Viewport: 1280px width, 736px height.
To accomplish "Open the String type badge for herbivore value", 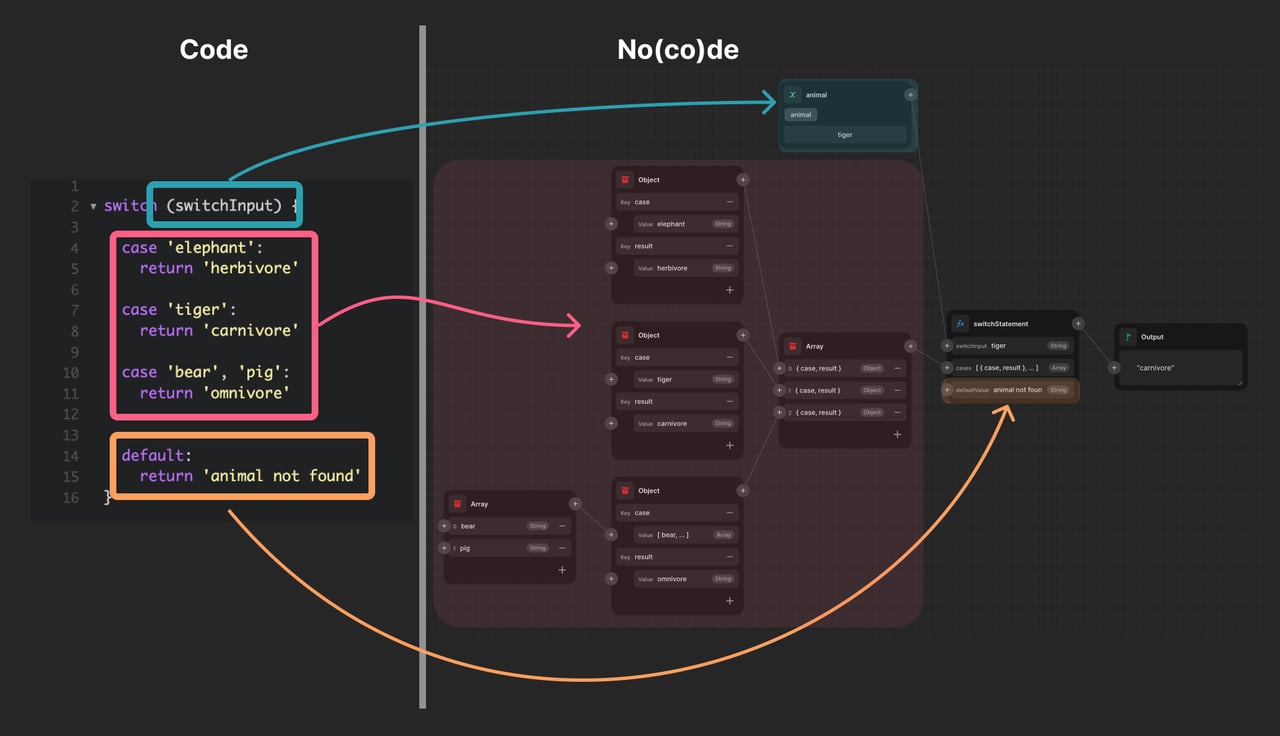I will click(x=722, y=268).
